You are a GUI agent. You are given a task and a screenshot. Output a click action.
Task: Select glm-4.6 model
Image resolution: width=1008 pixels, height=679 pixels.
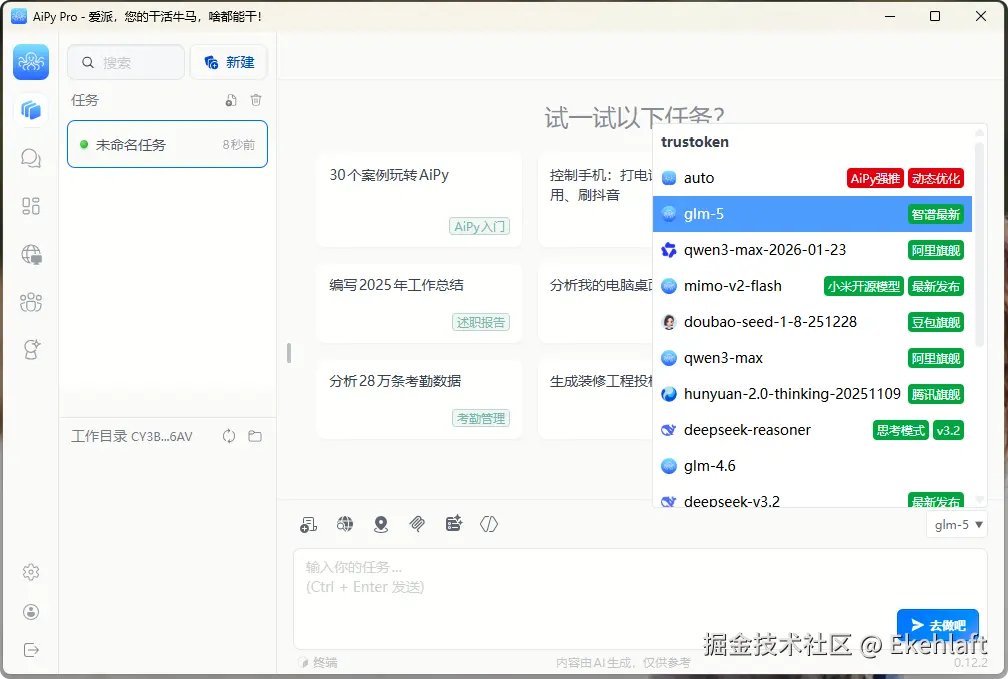click(813, 466)
